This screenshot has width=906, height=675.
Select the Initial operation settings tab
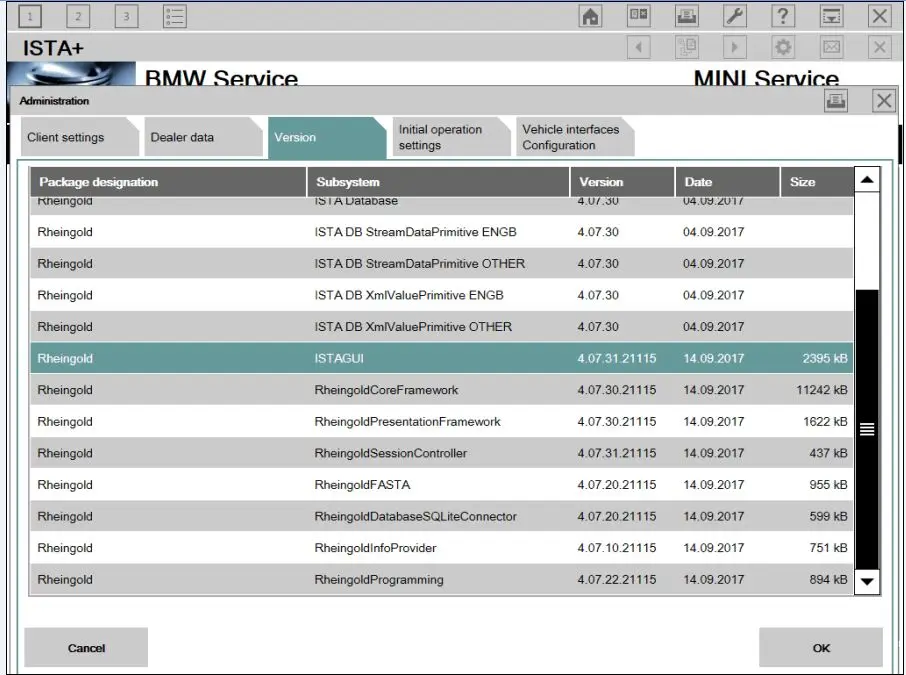(444, 136)
